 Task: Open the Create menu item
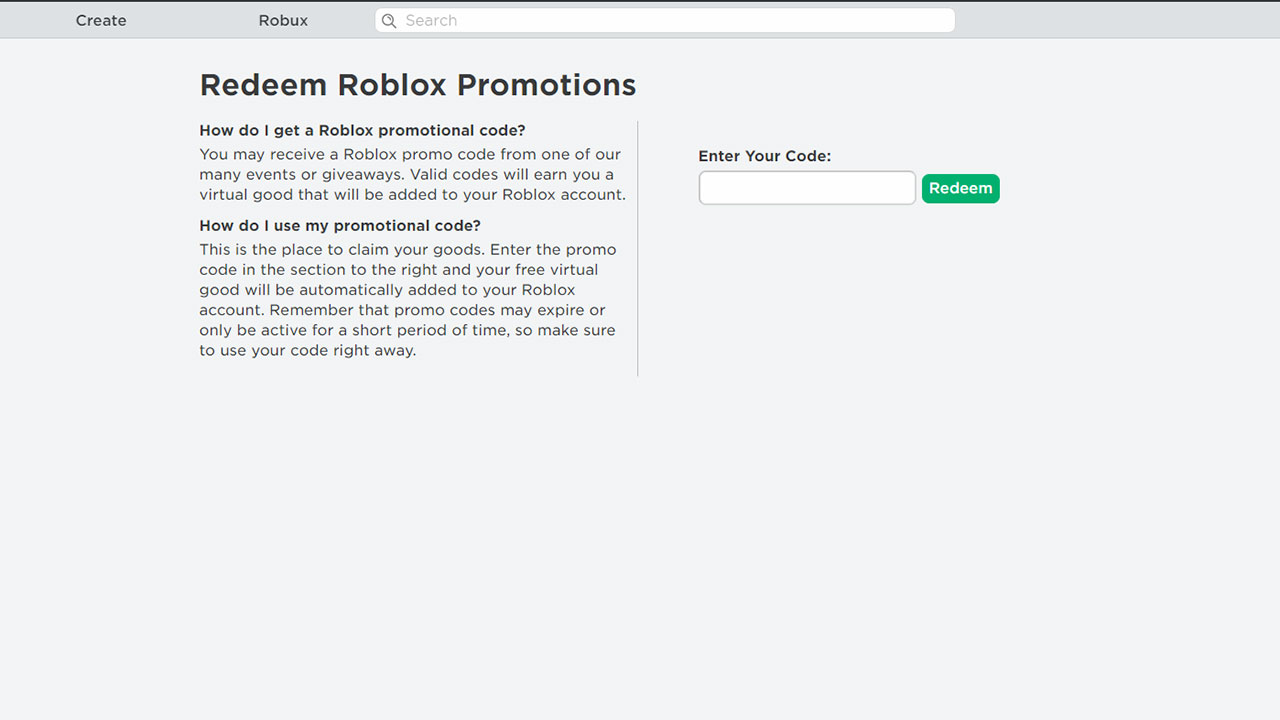coord(101,21)
